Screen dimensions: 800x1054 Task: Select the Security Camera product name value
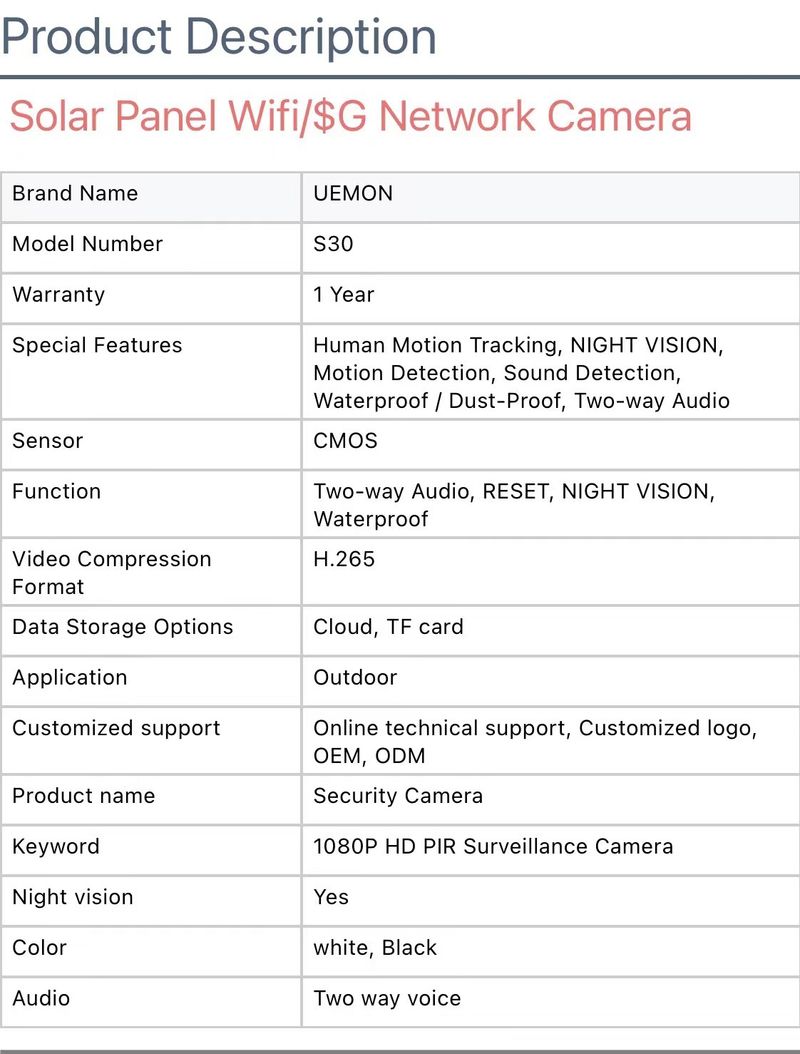(x=398, y=796)
